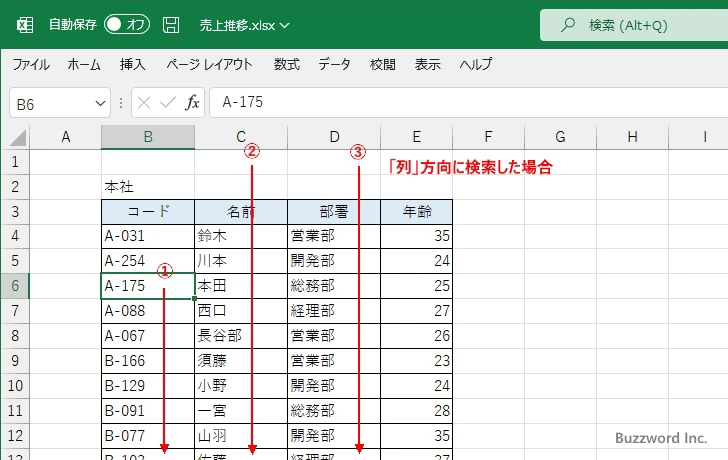Open the 表示 ribbon tab
Screen dimensions: 728x460
(x=427, y=64)
